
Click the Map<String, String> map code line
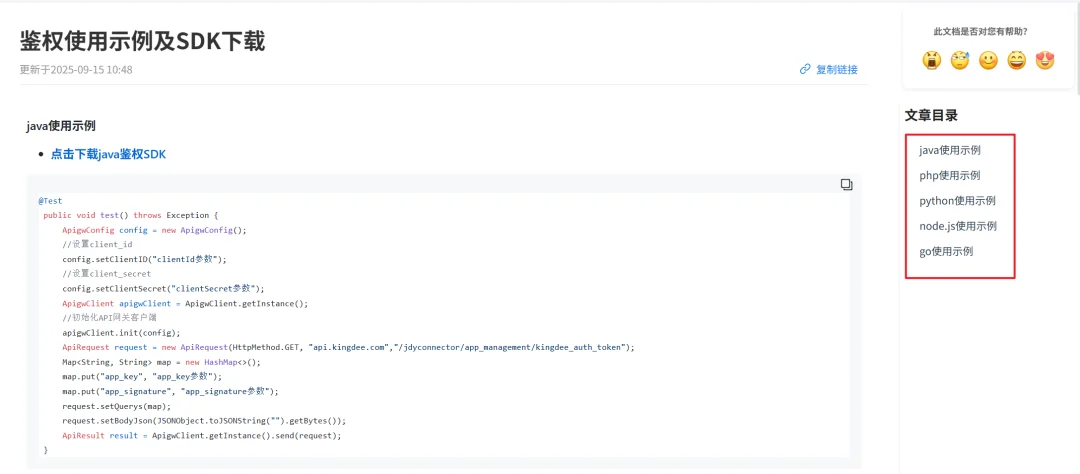[x=162, y=362]
